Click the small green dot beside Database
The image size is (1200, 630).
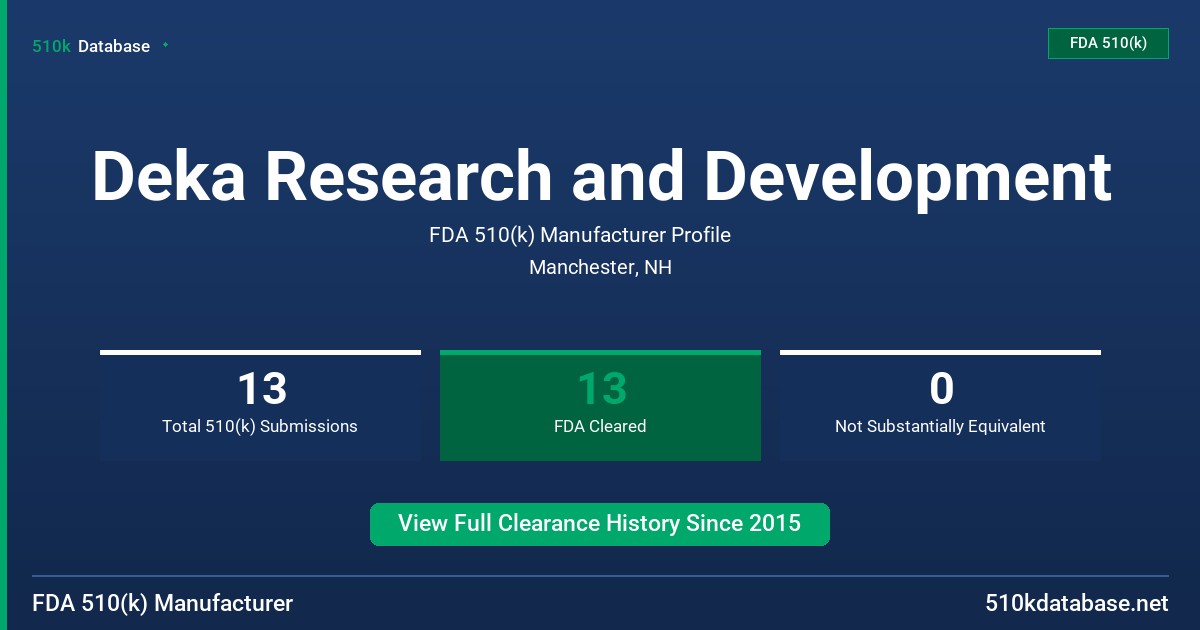(165, 45)
